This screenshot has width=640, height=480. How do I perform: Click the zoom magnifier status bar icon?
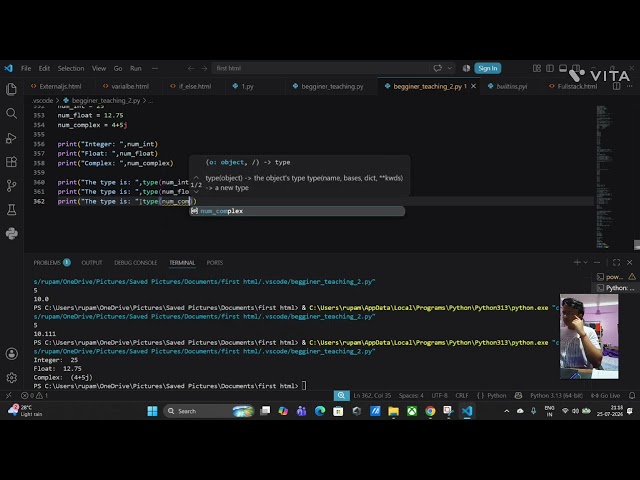click(341, 396)
